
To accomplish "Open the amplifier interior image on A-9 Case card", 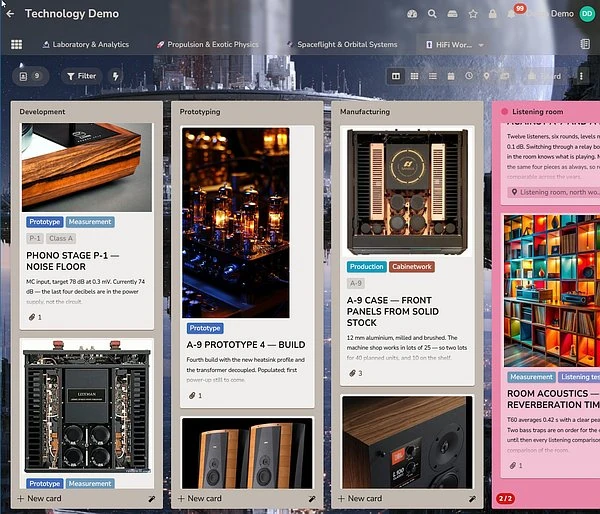I will coord(408,192).
